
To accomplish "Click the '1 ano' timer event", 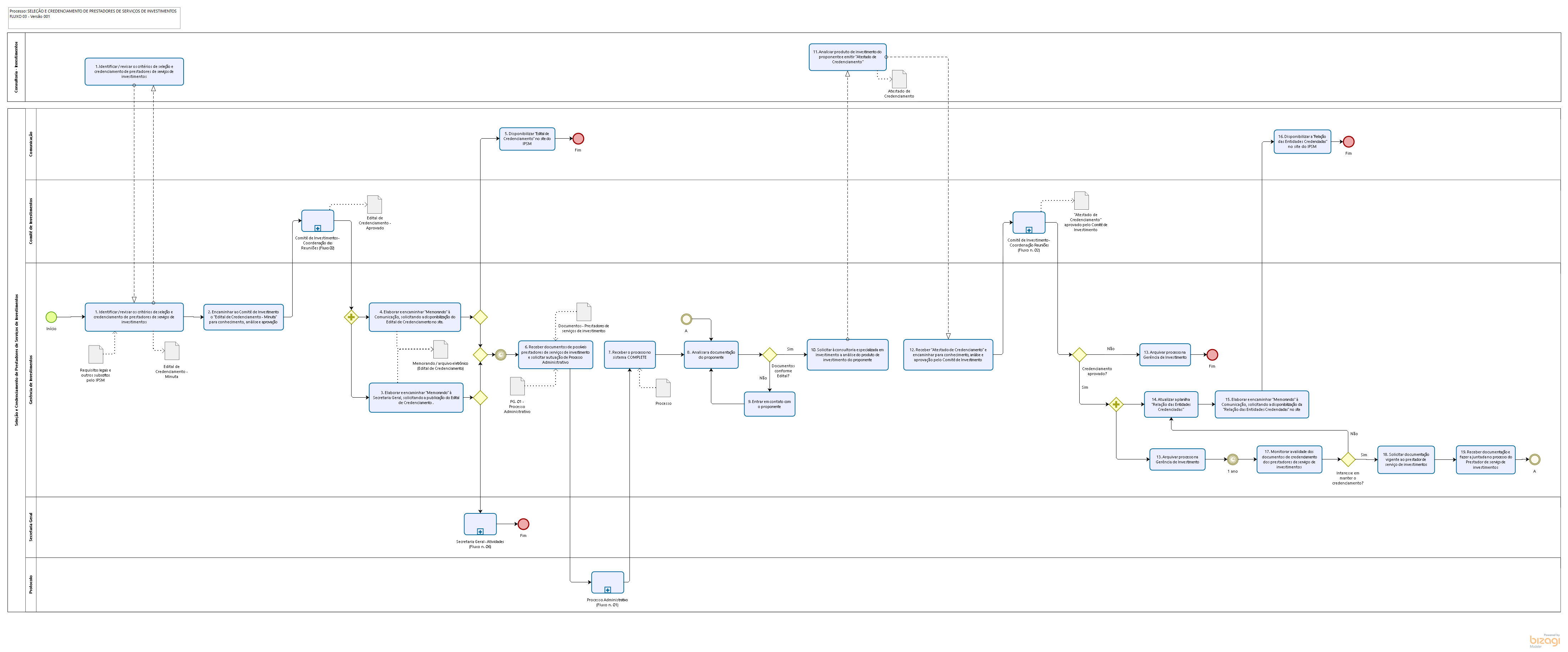I will click(1232, 460).
